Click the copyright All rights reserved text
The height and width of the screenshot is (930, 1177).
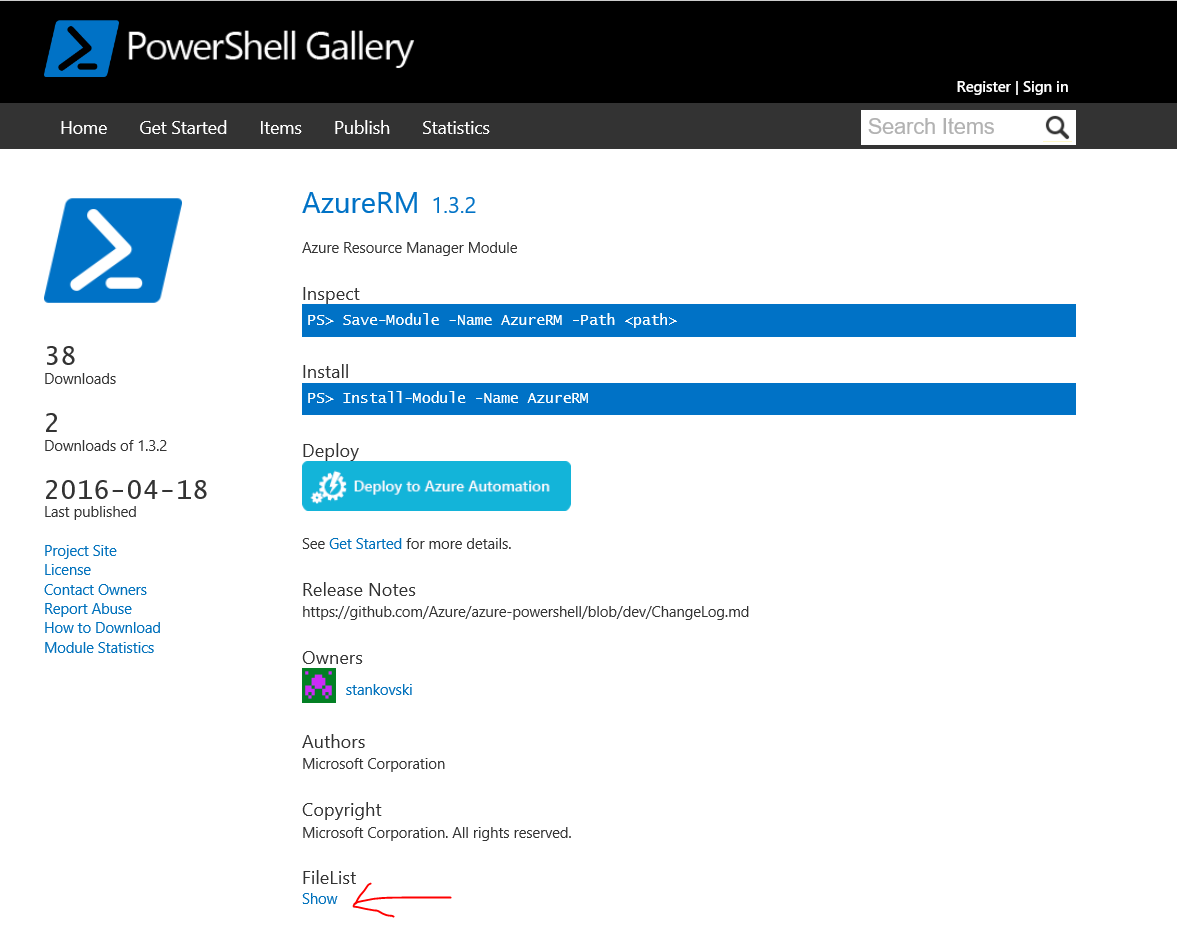coord(436,832)
